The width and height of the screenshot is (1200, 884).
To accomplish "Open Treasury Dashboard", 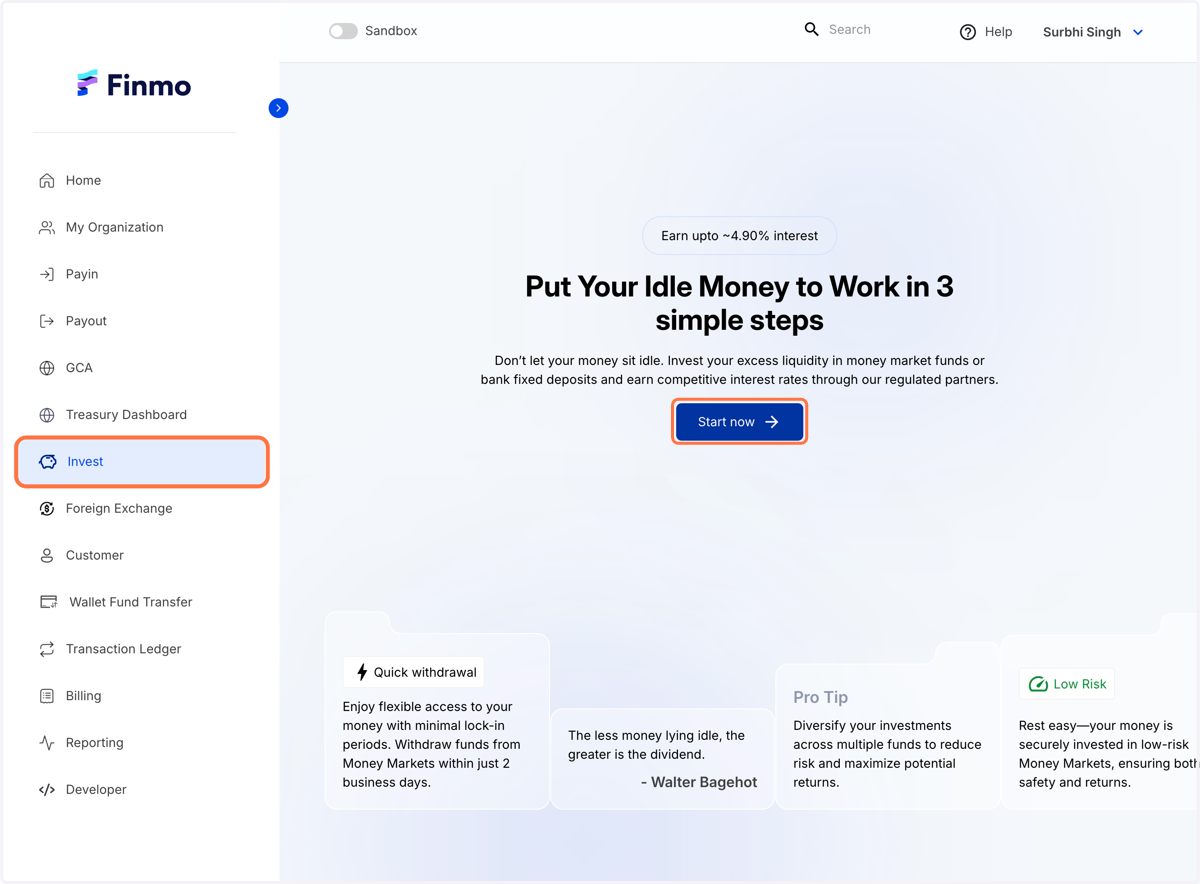I will pyautogui.click(x=142, y=415).
